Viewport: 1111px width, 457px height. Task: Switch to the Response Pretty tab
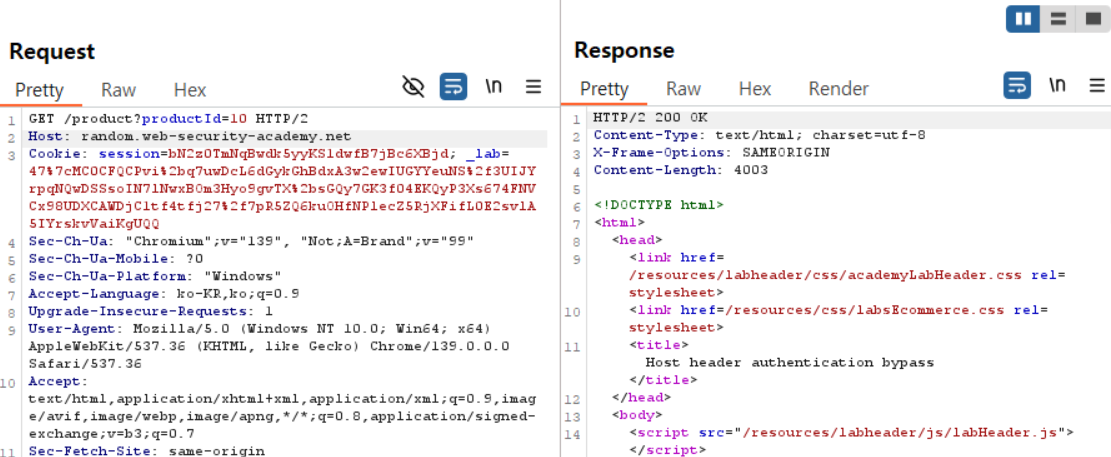[604, 89]
